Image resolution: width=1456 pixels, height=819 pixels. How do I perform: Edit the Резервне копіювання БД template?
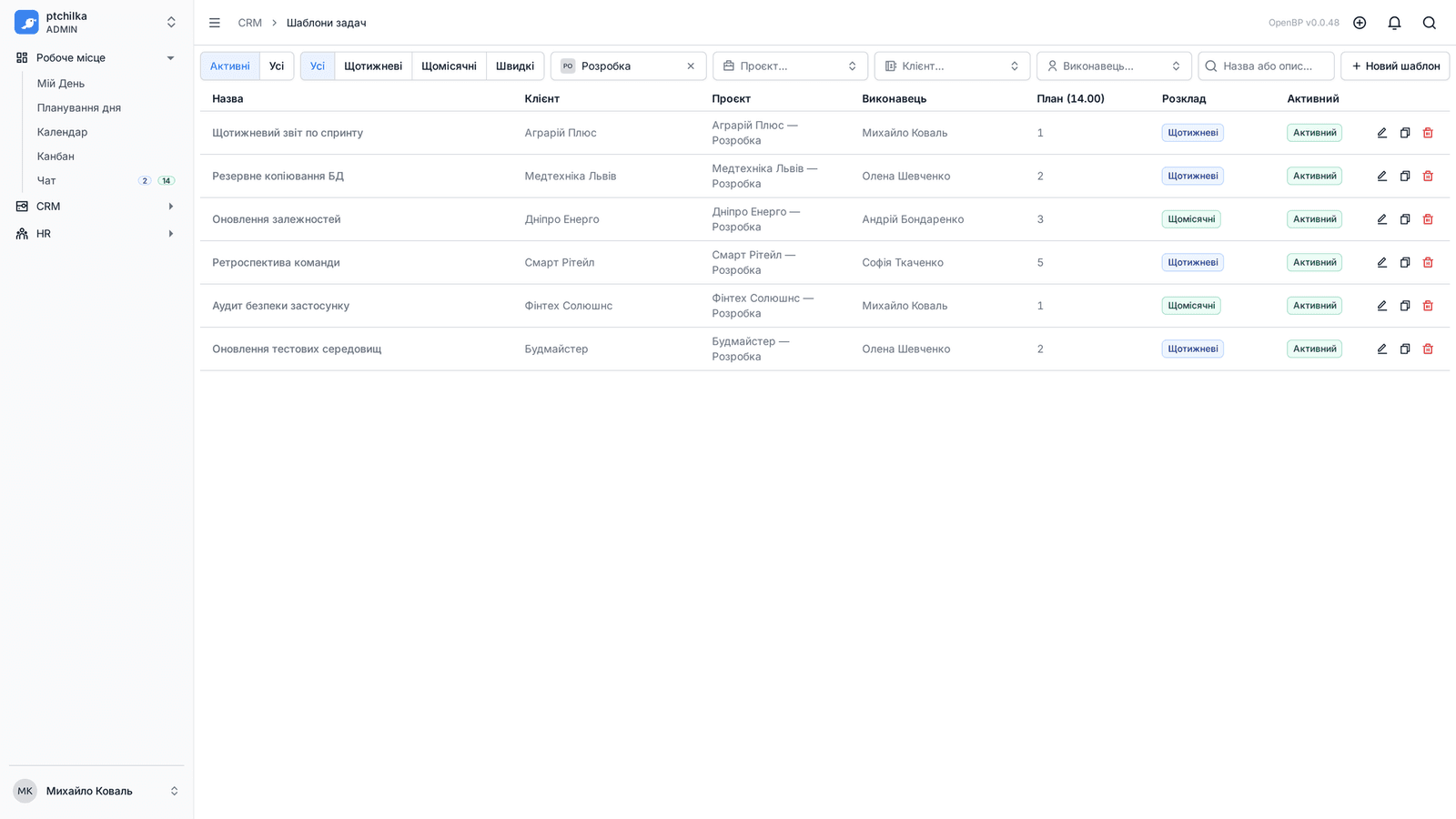click(x=1381, y=176)
